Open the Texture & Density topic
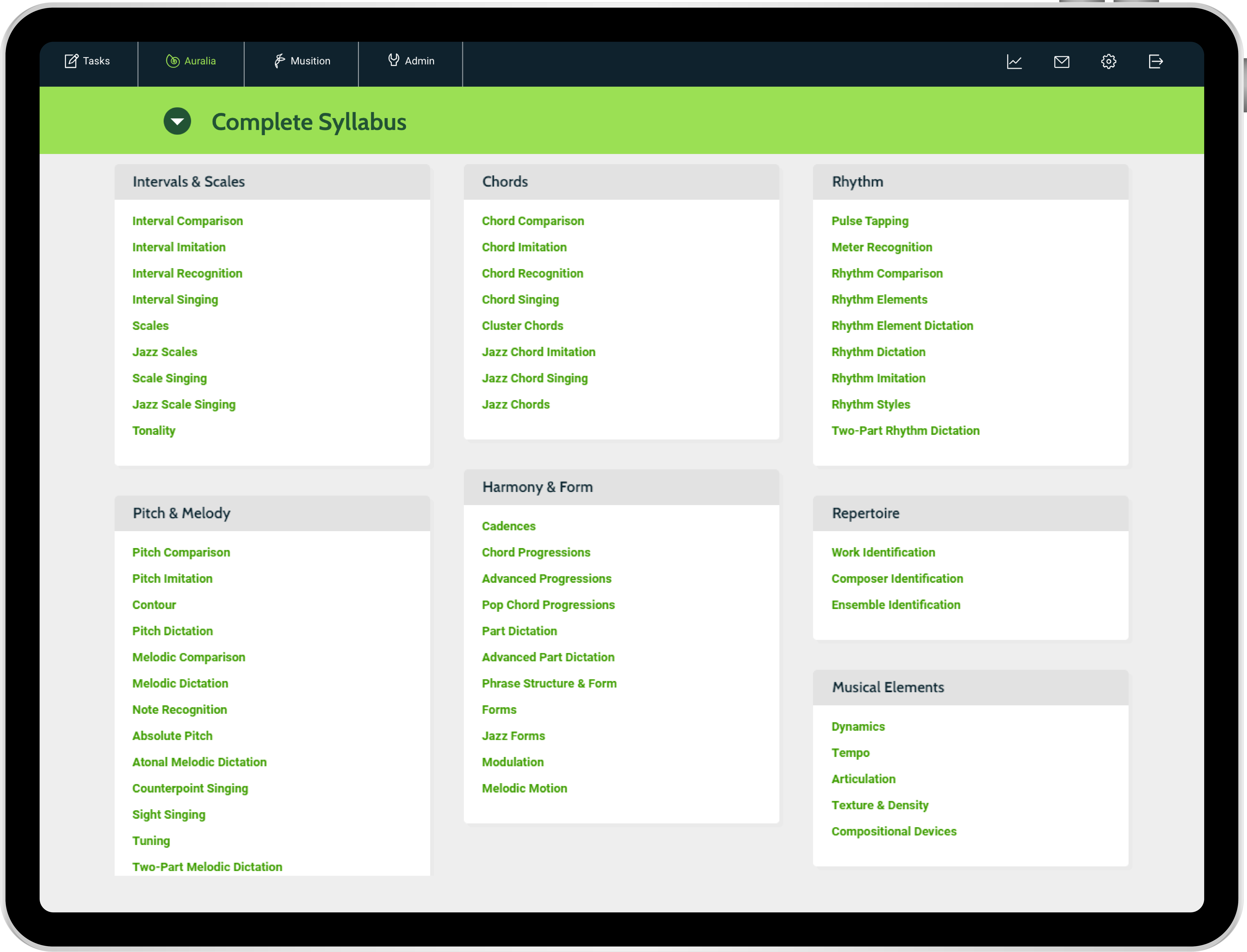Screen dimensions: 1247x952 [x=879, y=805]
